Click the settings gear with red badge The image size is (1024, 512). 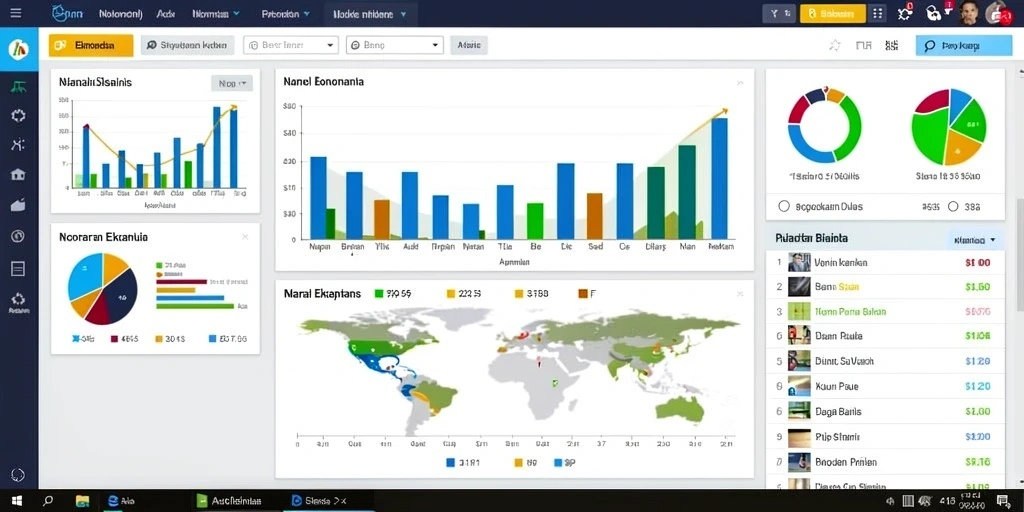905,12
